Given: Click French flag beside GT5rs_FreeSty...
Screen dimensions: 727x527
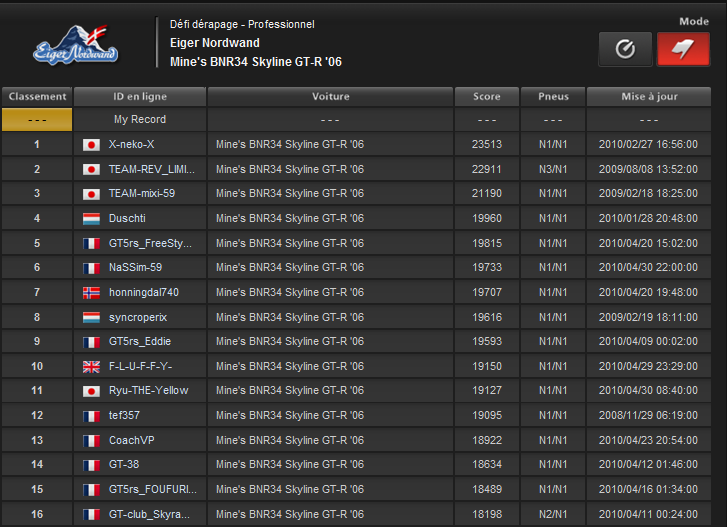Looking at the screenshot, I should (x=91, y=243).
